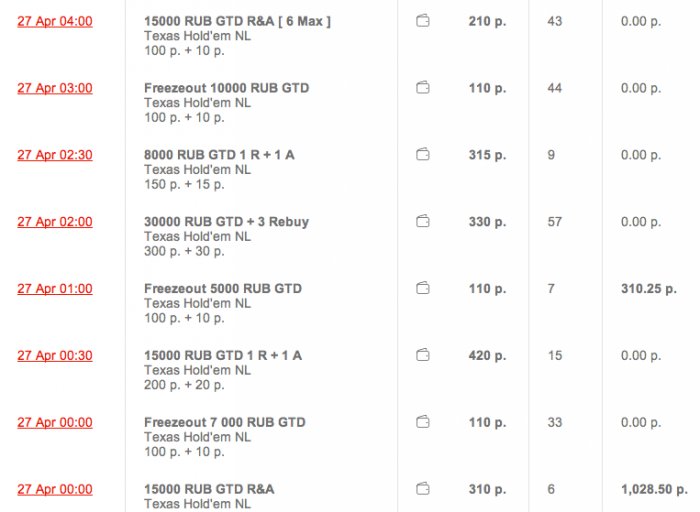Click wallet icon in Freezeout 7 000 row
Viewport: 700px width, 512px height.
(x=422, y=422)
